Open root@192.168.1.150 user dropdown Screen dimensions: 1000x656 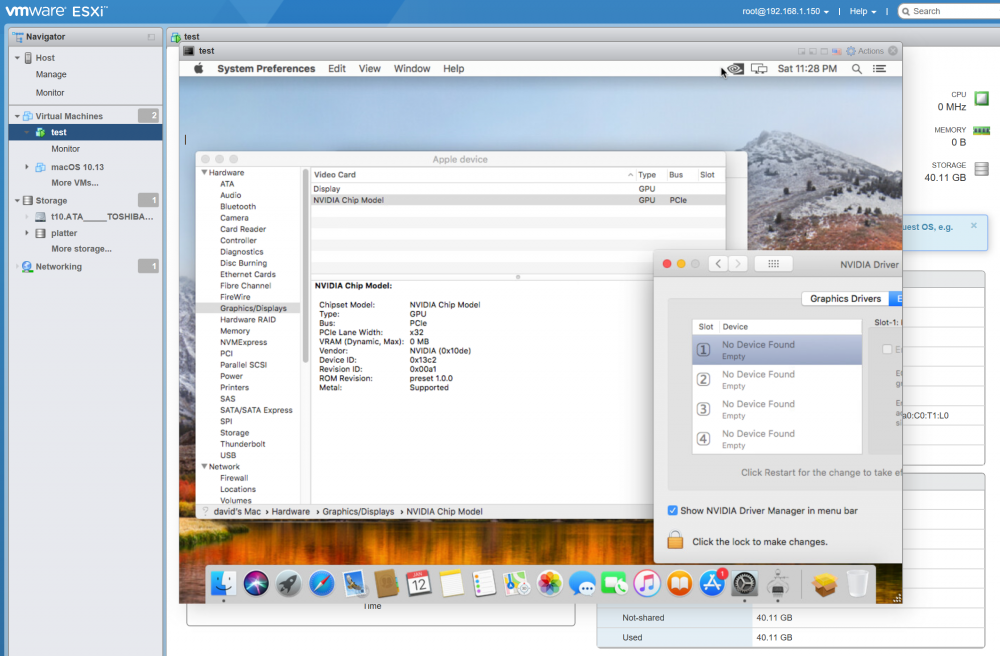pyautogui.click(x=785, y=11)
